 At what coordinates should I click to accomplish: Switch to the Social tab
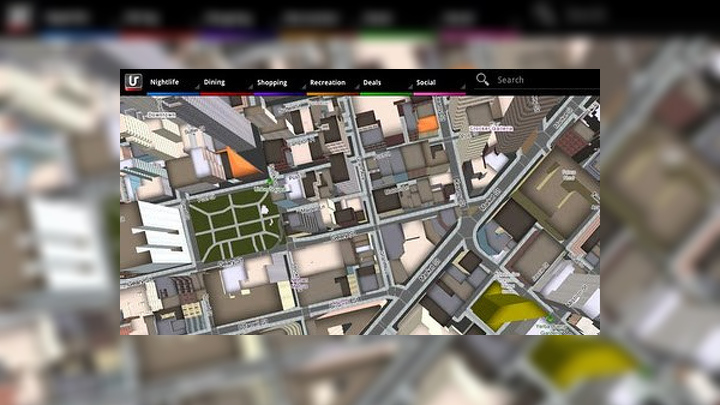428,82
